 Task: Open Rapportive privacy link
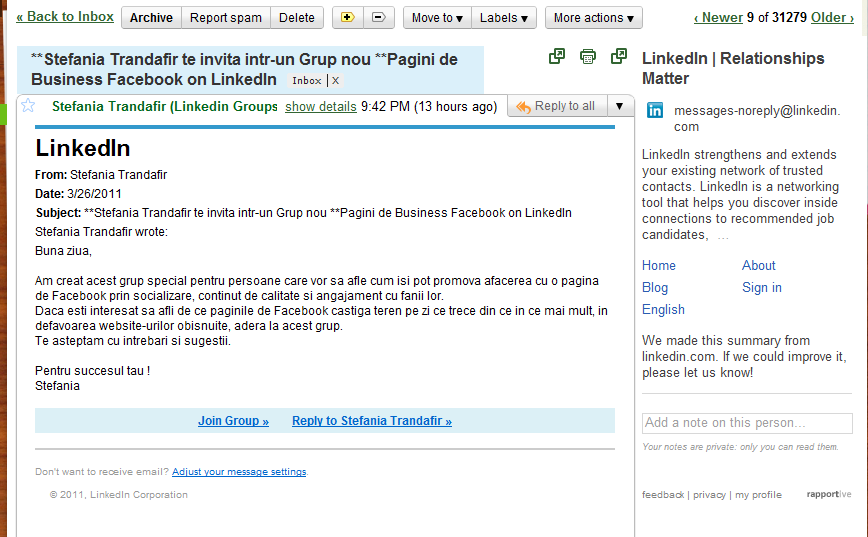tap(709, 495)
